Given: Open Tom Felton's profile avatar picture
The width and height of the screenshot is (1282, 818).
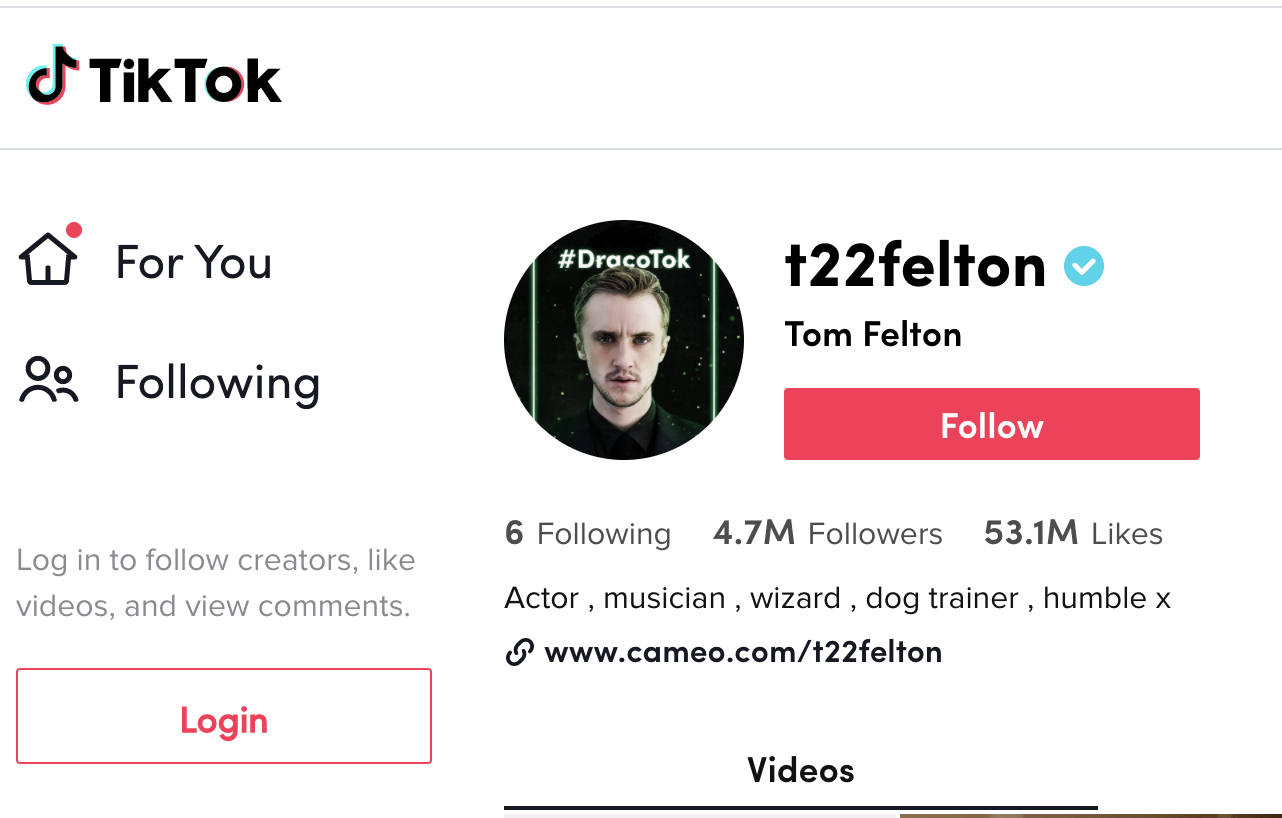Looking at the screenshot, I should tap(624, 340).
